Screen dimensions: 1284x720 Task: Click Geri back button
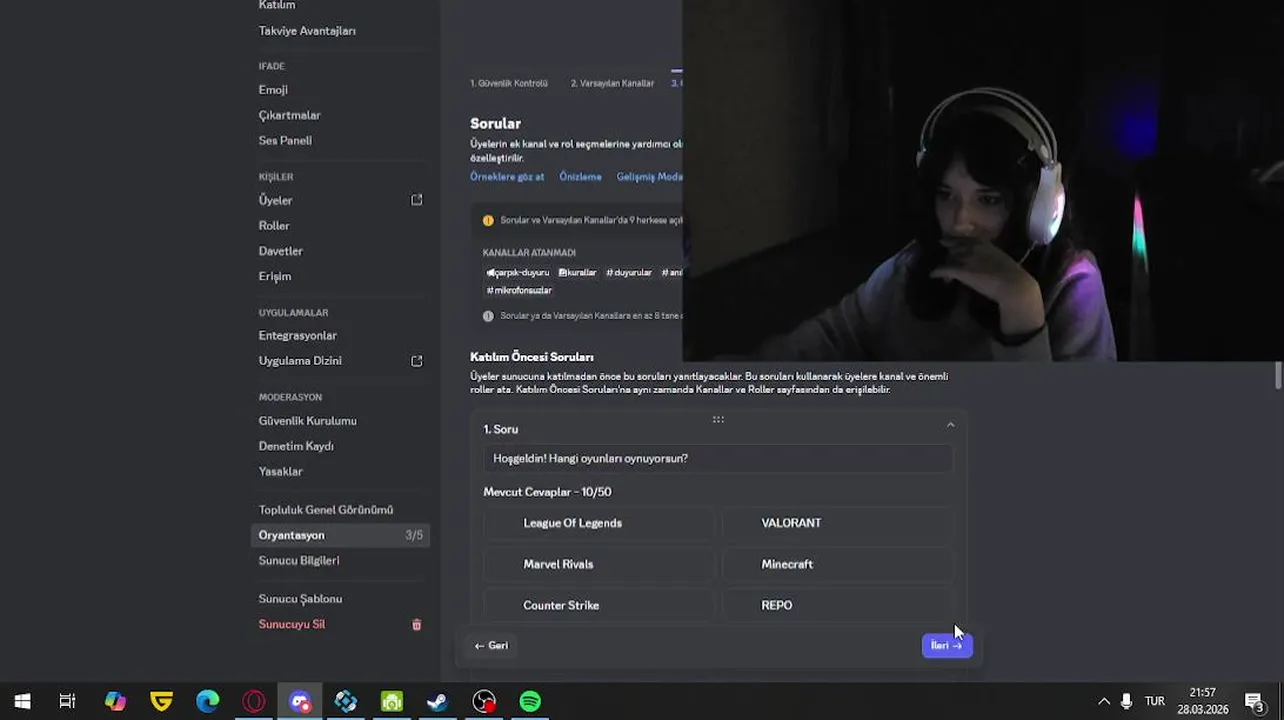[x=491, y=646]
